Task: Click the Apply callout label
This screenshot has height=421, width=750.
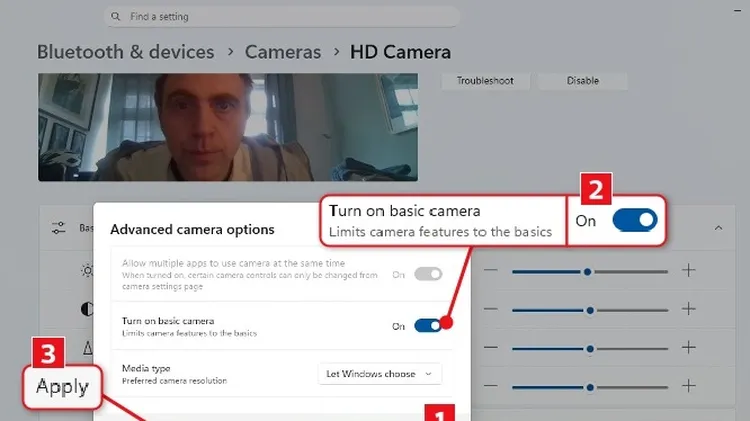Action: 63,386
